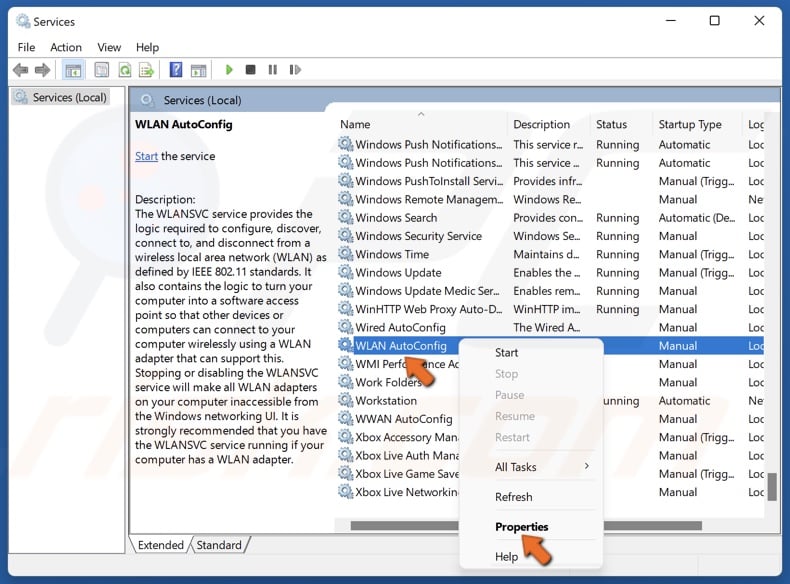
Task: Select the Windows Search service row
Action: tap(550, 218)
